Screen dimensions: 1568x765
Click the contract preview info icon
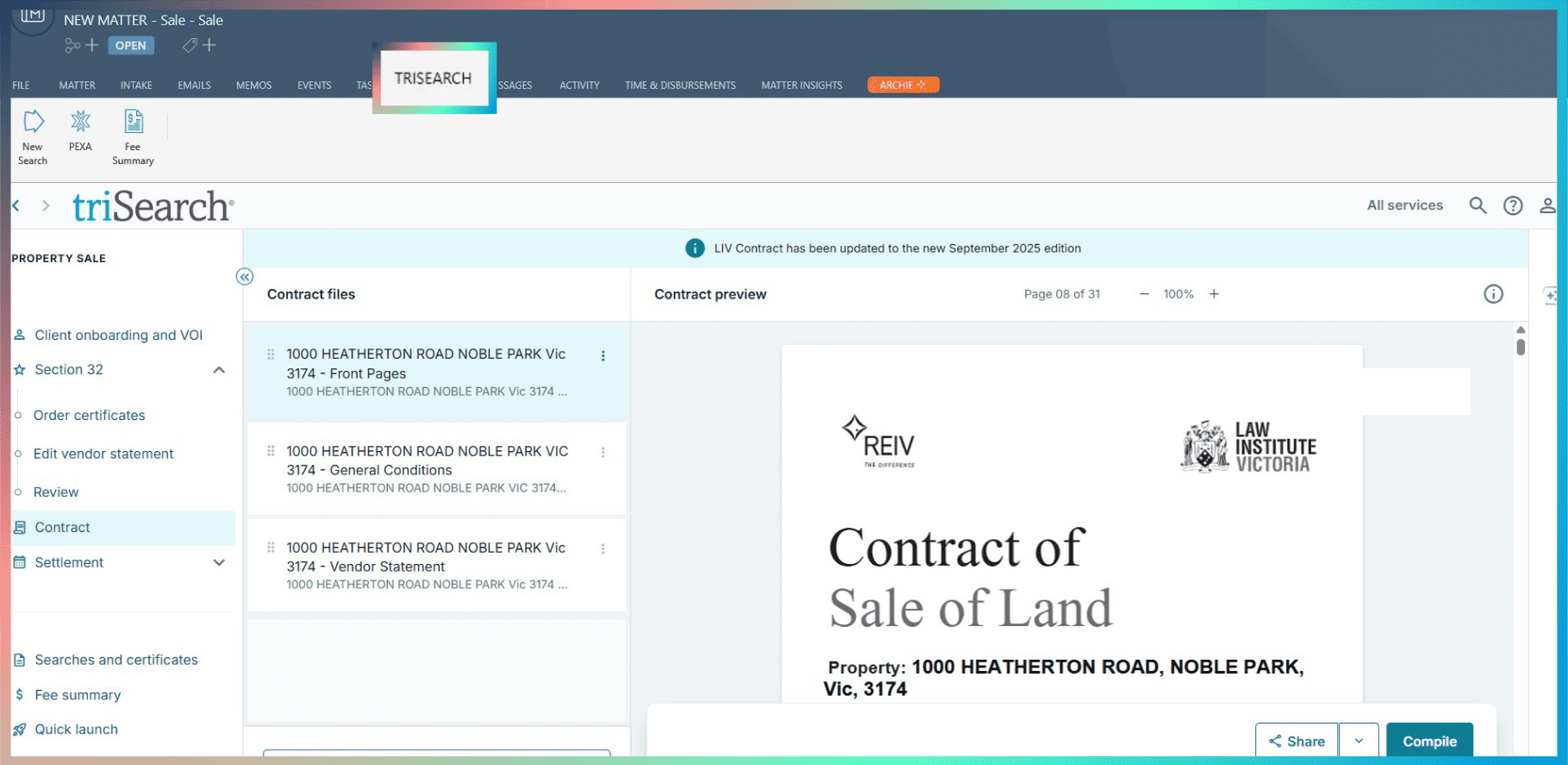pyautogui.click(x=1493, y=294)
